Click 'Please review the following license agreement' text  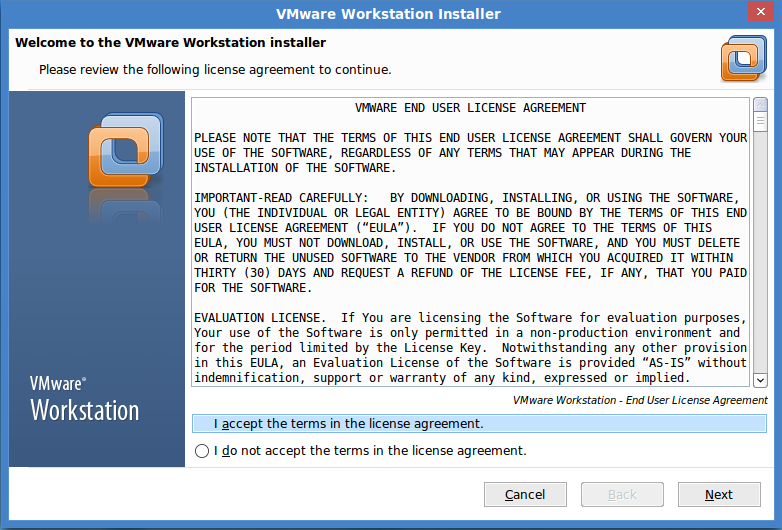(x=215, y=69)
